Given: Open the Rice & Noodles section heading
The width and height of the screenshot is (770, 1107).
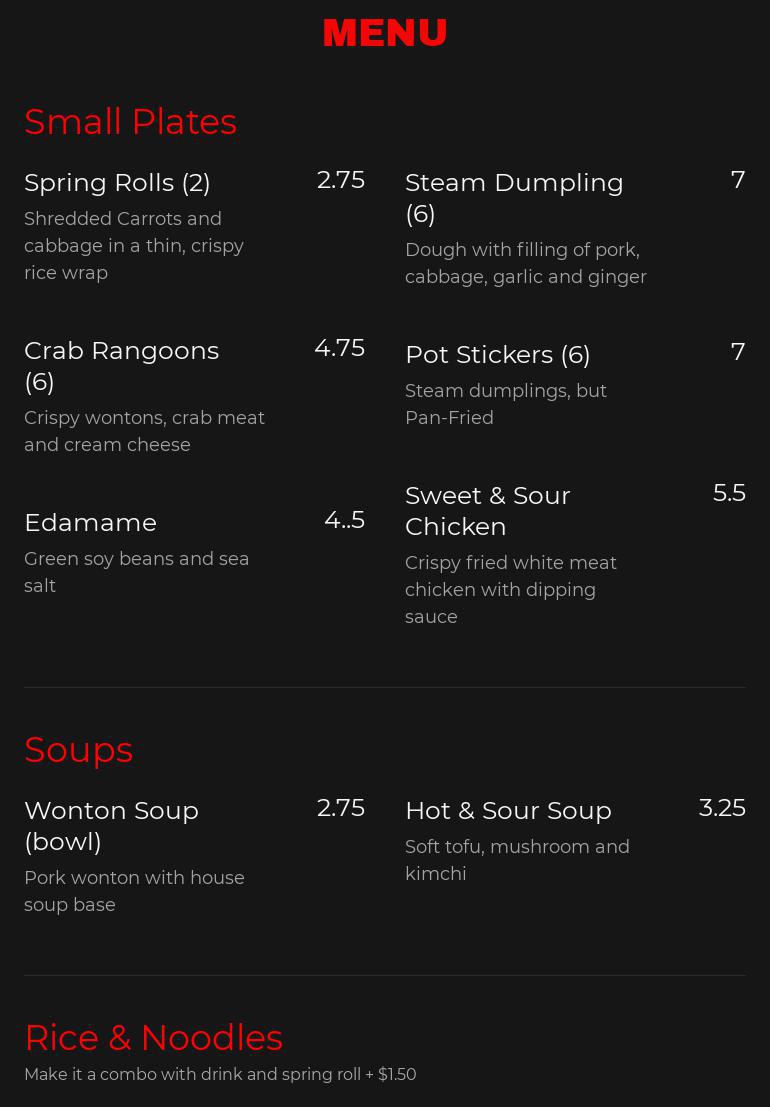Looking at the screenshot, I should [153, 1038].
